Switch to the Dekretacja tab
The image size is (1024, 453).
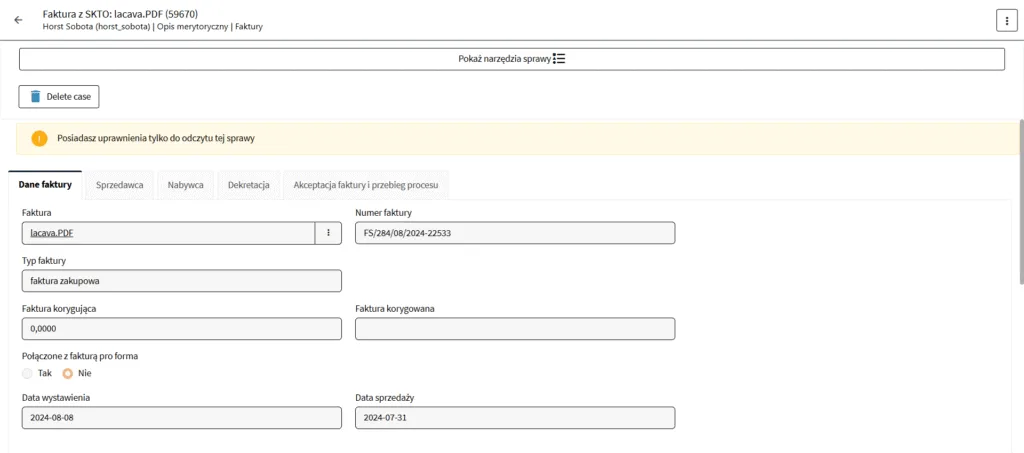(x=249, y=185)
